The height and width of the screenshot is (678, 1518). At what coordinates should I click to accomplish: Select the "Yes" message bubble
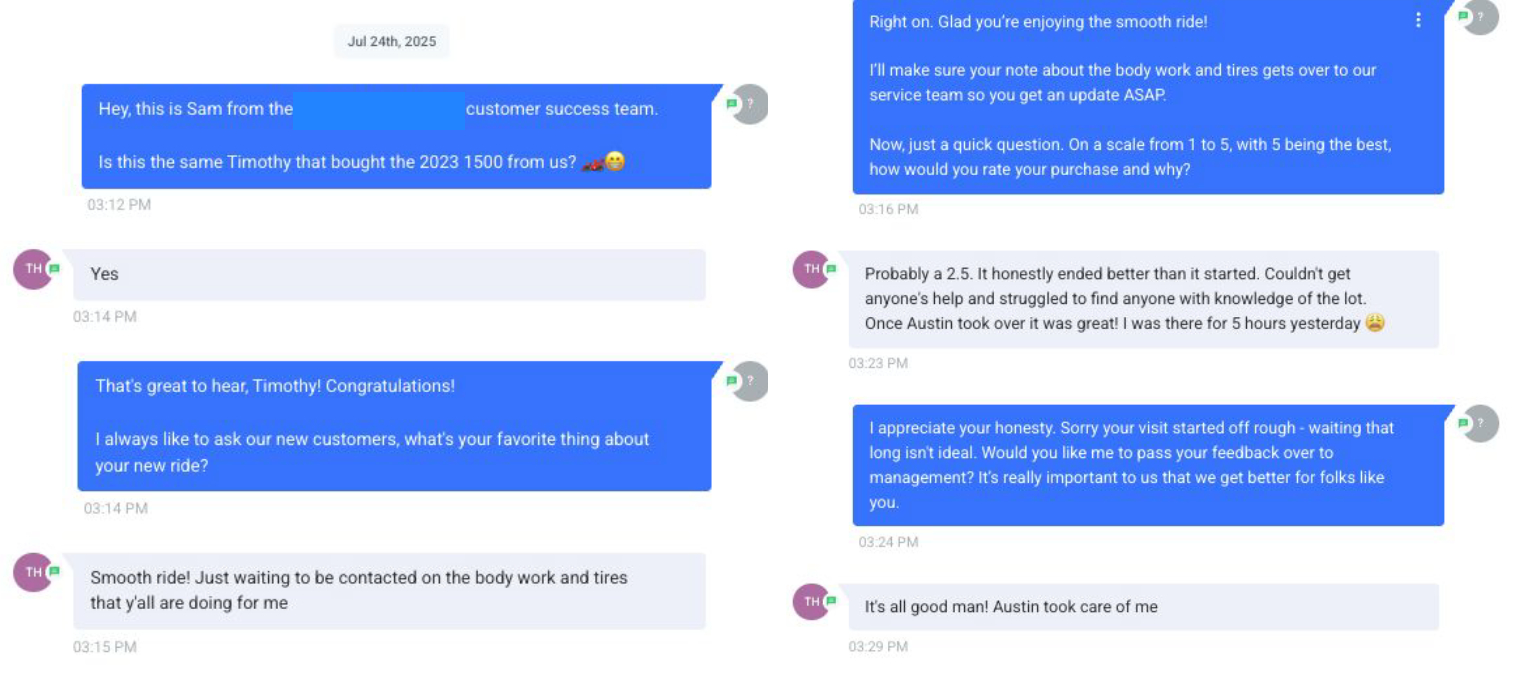(x=389, y=274)
